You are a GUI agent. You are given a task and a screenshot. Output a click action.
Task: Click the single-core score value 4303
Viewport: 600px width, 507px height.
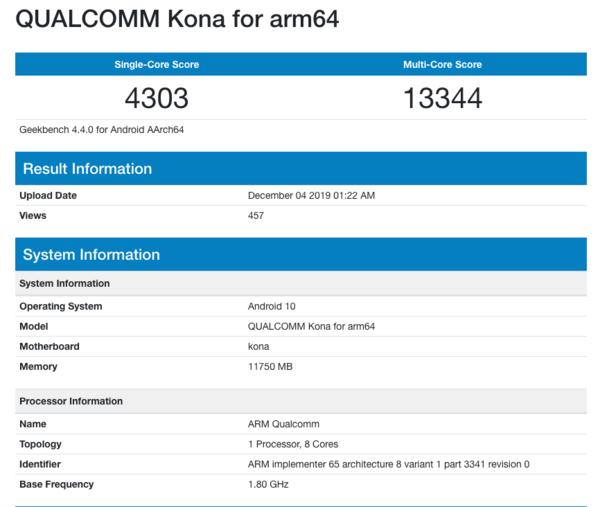pos(158,98)
